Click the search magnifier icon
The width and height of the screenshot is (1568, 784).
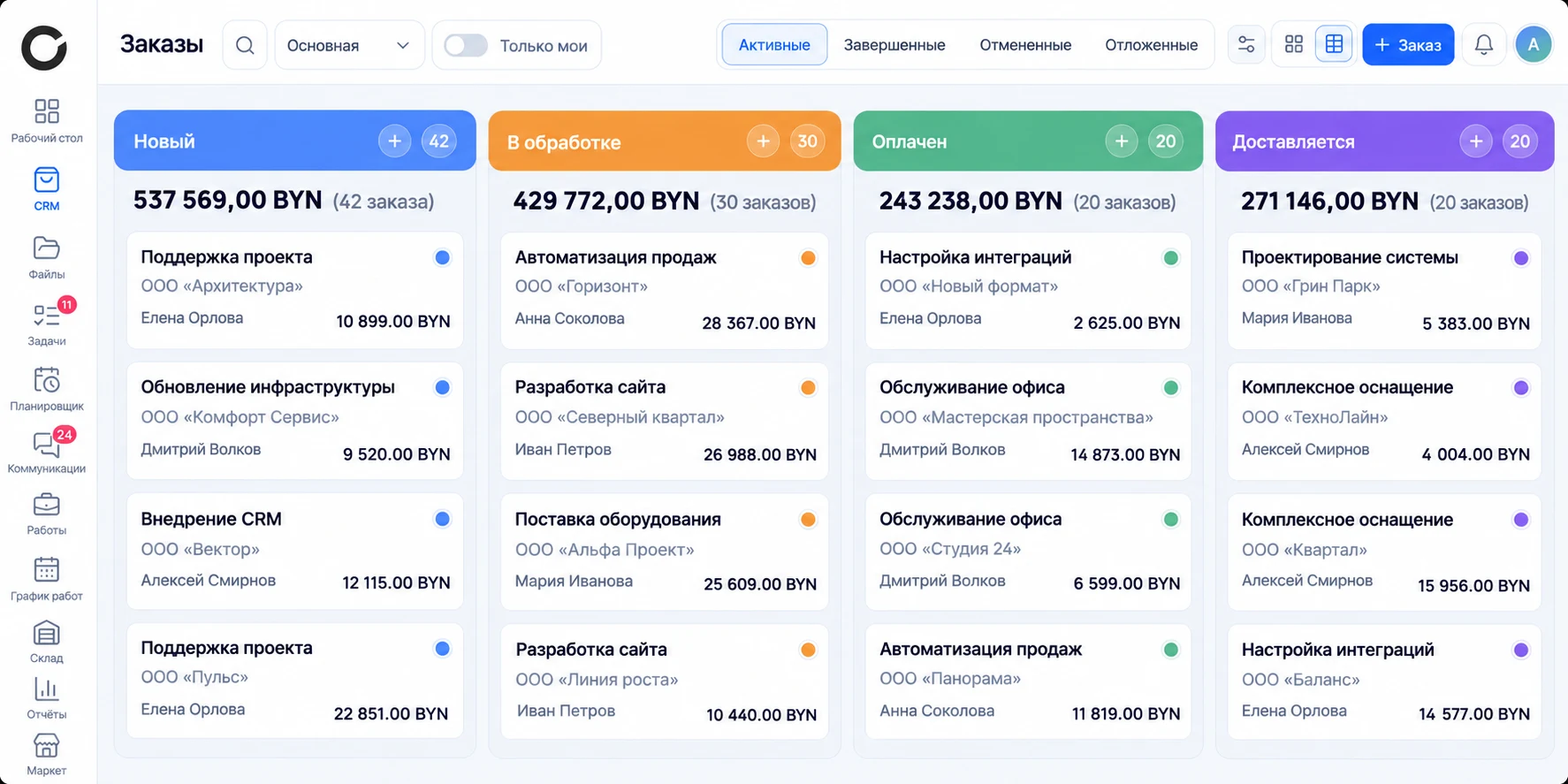tap(245, 45)
